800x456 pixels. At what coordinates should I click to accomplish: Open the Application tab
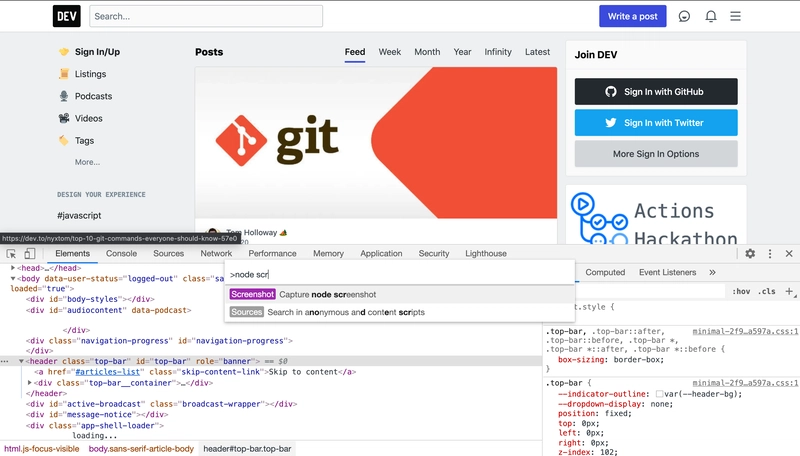(381, 254)
